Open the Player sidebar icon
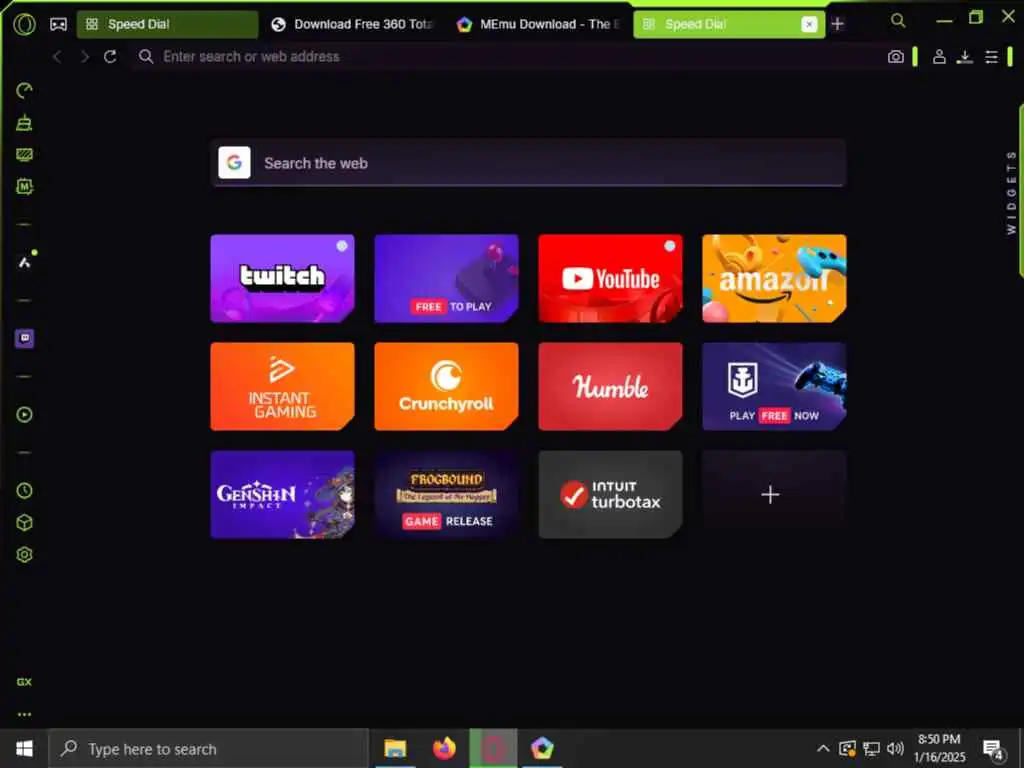The height and width of the screenshot is (768, 1024). pos(24,414)
